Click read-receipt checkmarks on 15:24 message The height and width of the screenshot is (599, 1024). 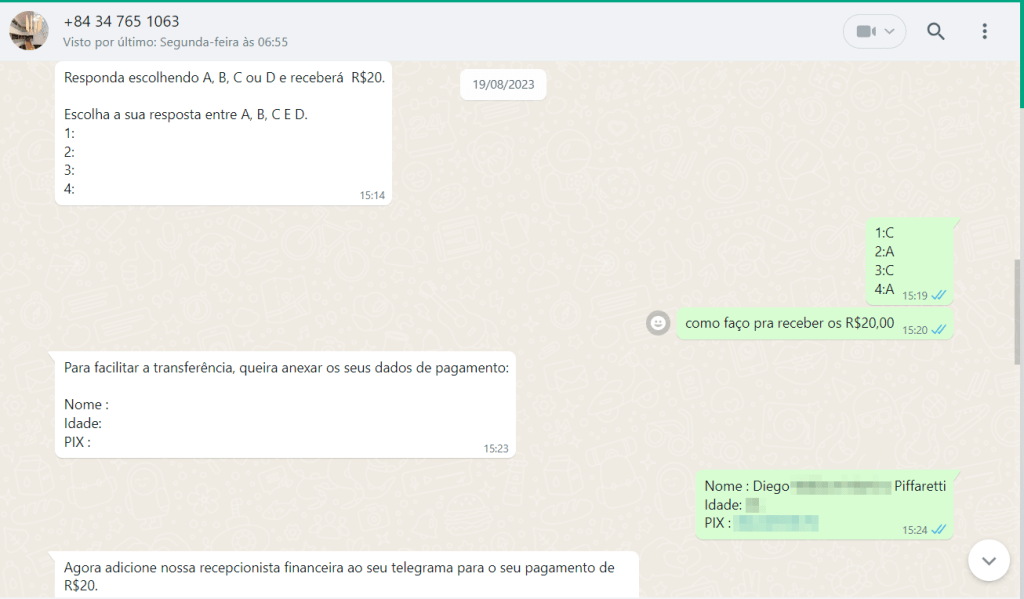[938, 529]
